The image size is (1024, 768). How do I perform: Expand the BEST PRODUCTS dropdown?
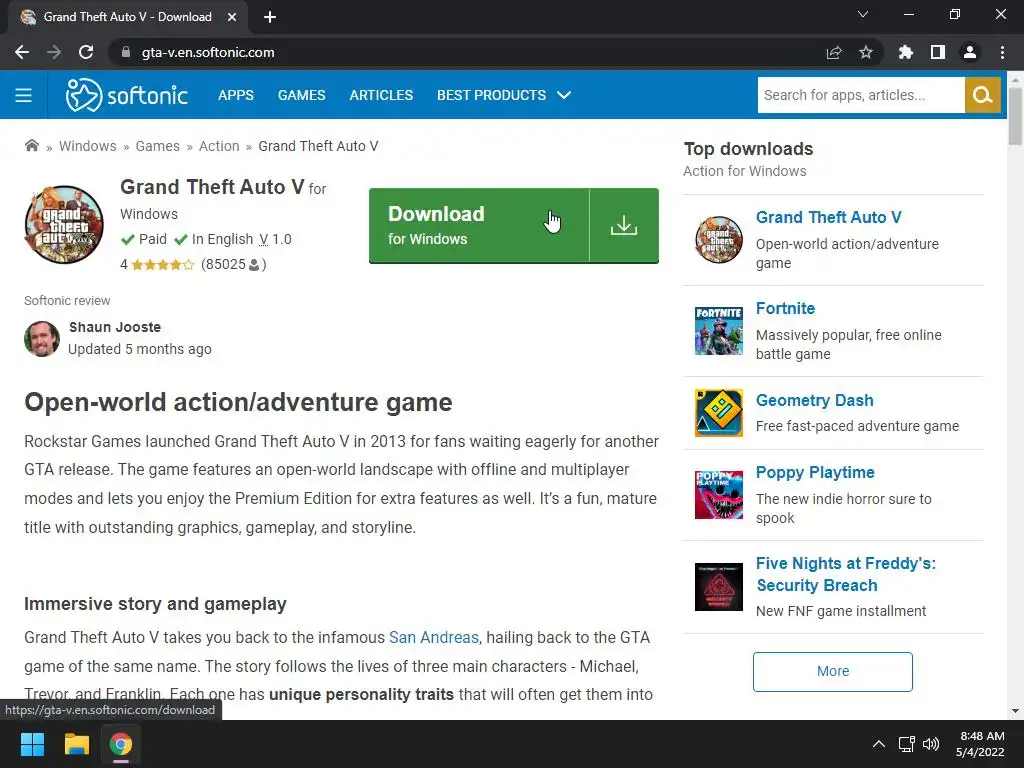(x=504, y=95)
